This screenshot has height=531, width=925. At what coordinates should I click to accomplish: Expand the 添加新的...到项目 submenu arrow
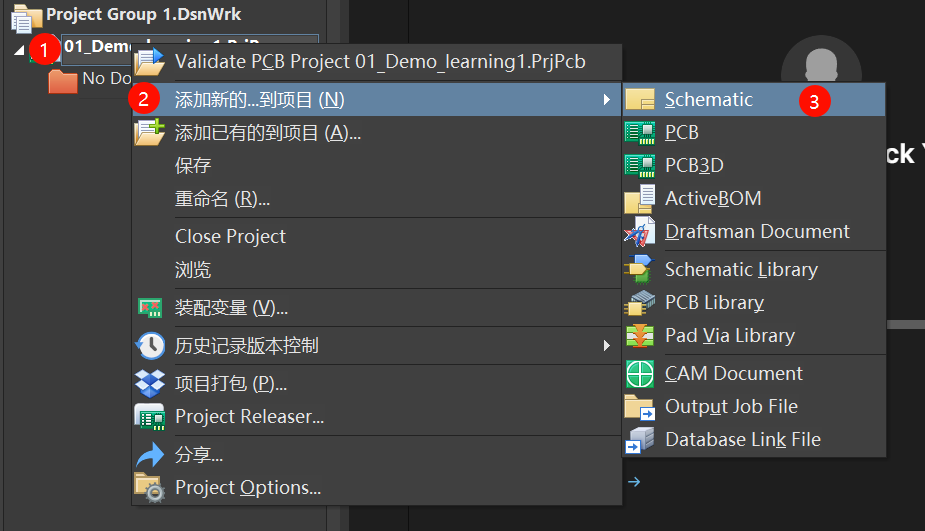tap(606, 99)
